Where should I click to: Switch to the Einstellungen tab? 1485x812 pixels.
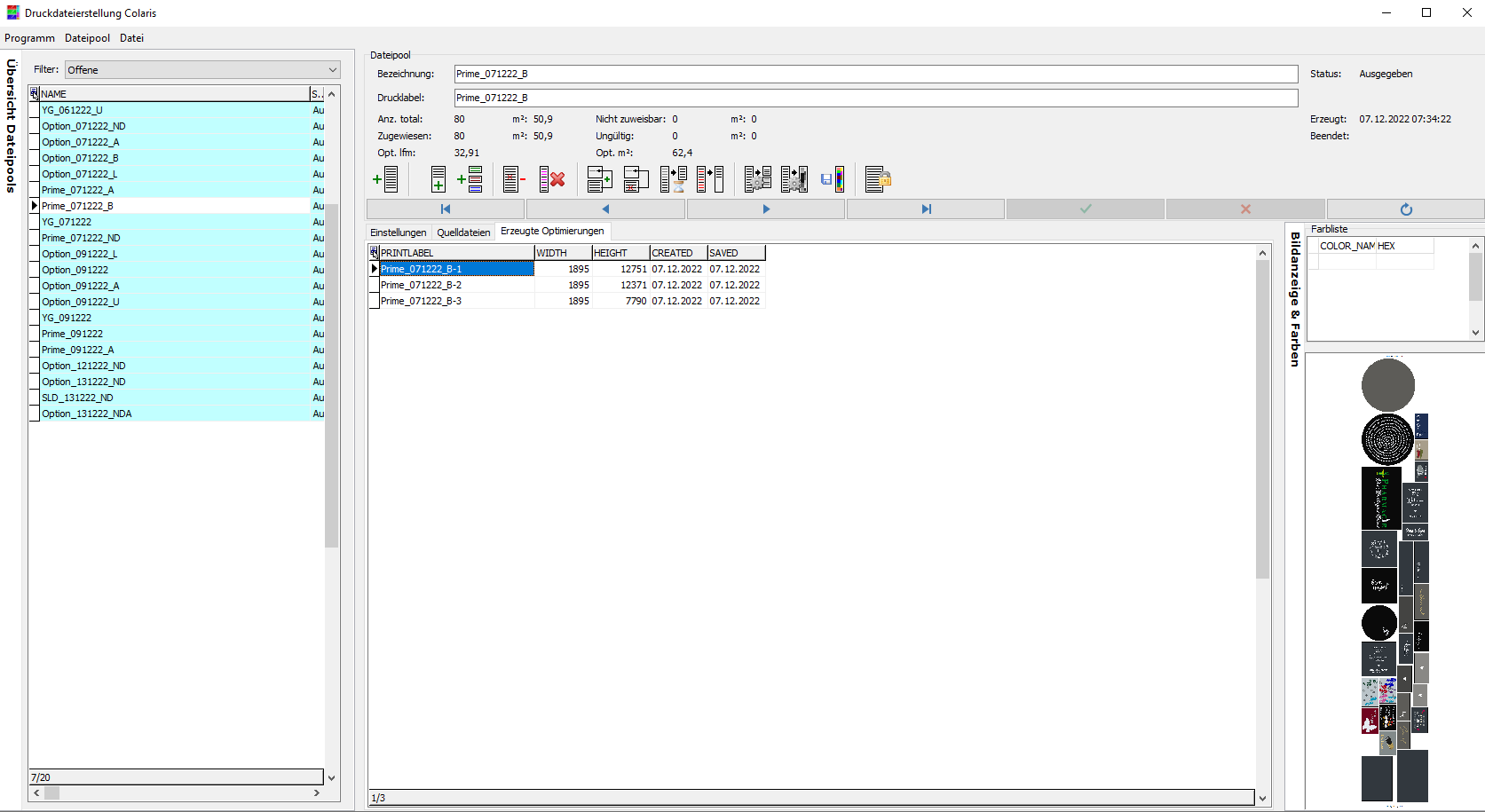click(399, 233)
